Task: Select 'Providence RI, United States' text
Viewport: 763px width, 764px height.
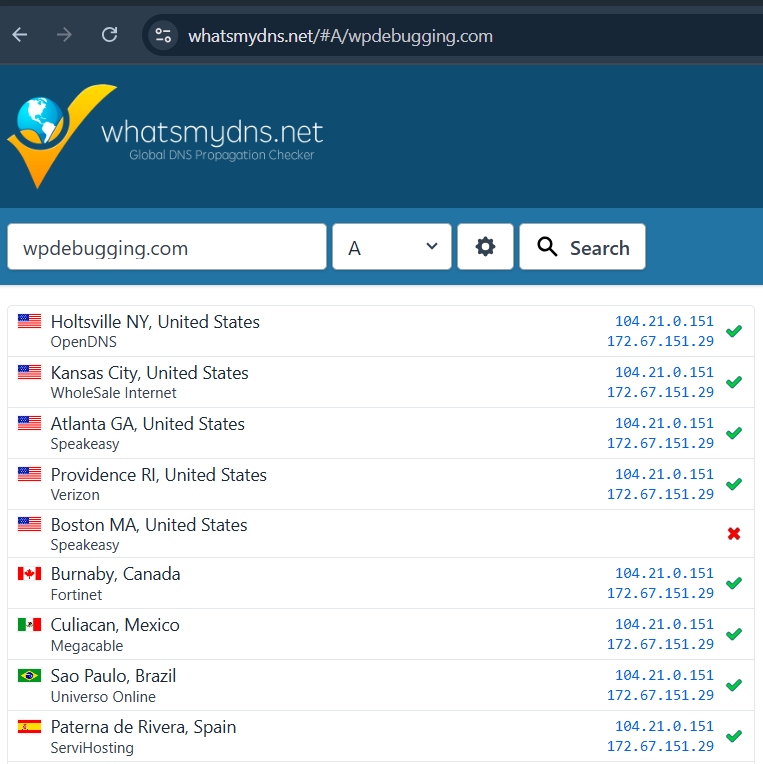Action: click(x=158, y=475)
